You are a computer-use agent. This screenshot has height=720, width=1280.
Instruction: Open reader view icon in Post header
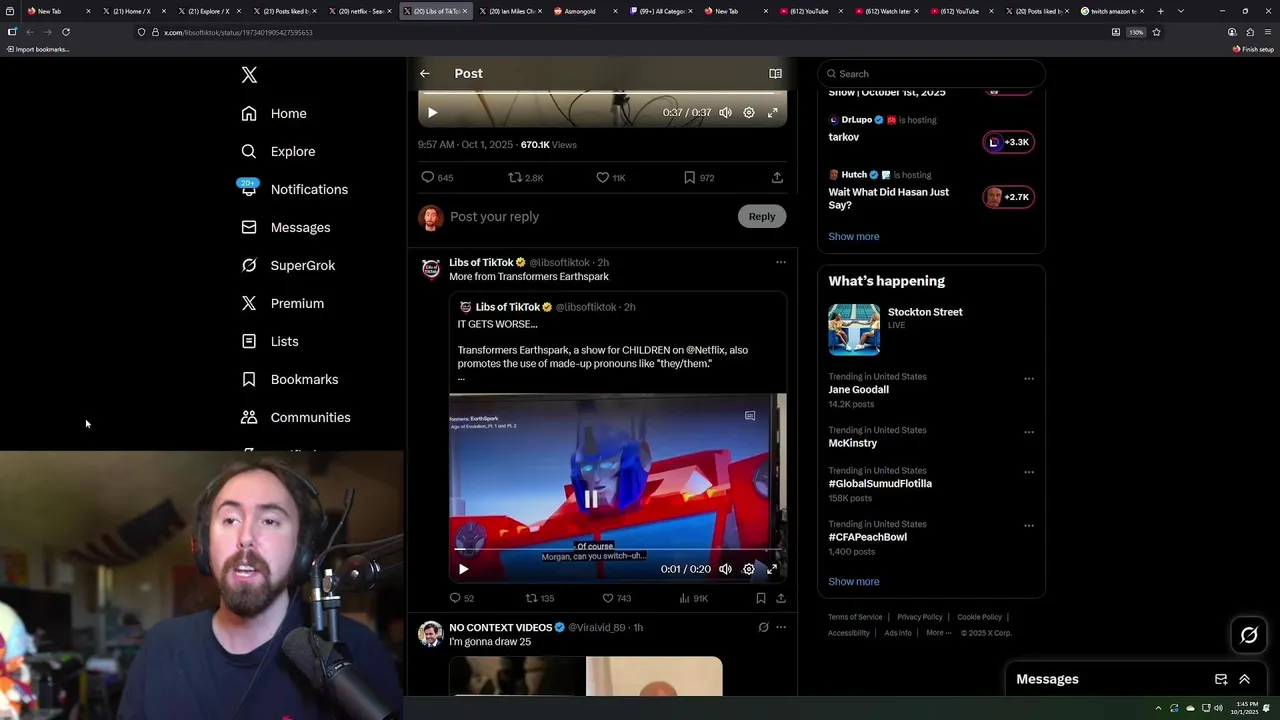tap(775, 74)
